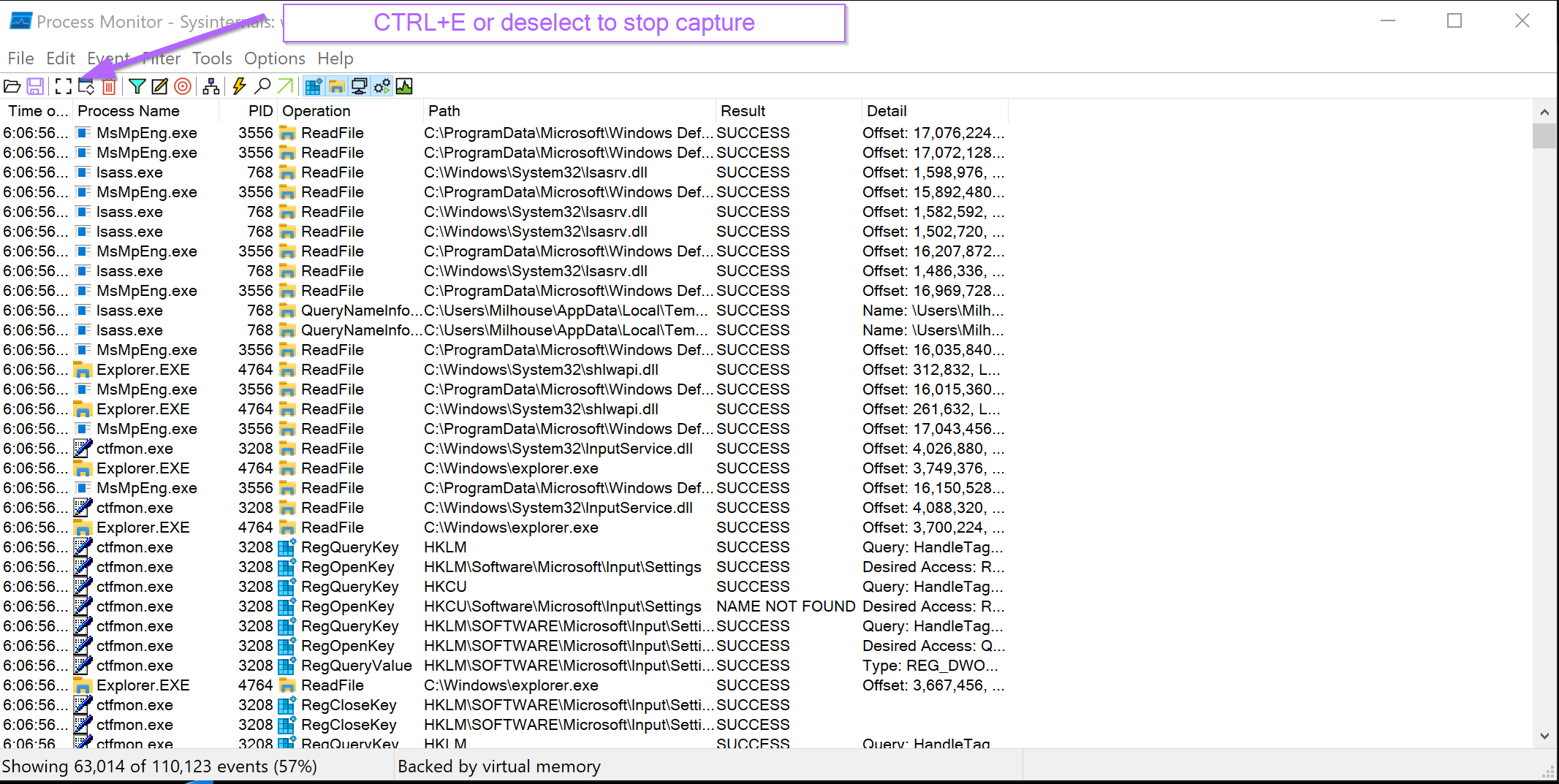This screenshot has width=1559, height=784.
Task: Select the NAME NOT FOUND result cell
Action: pyautogui.click(x=786, y=606)
